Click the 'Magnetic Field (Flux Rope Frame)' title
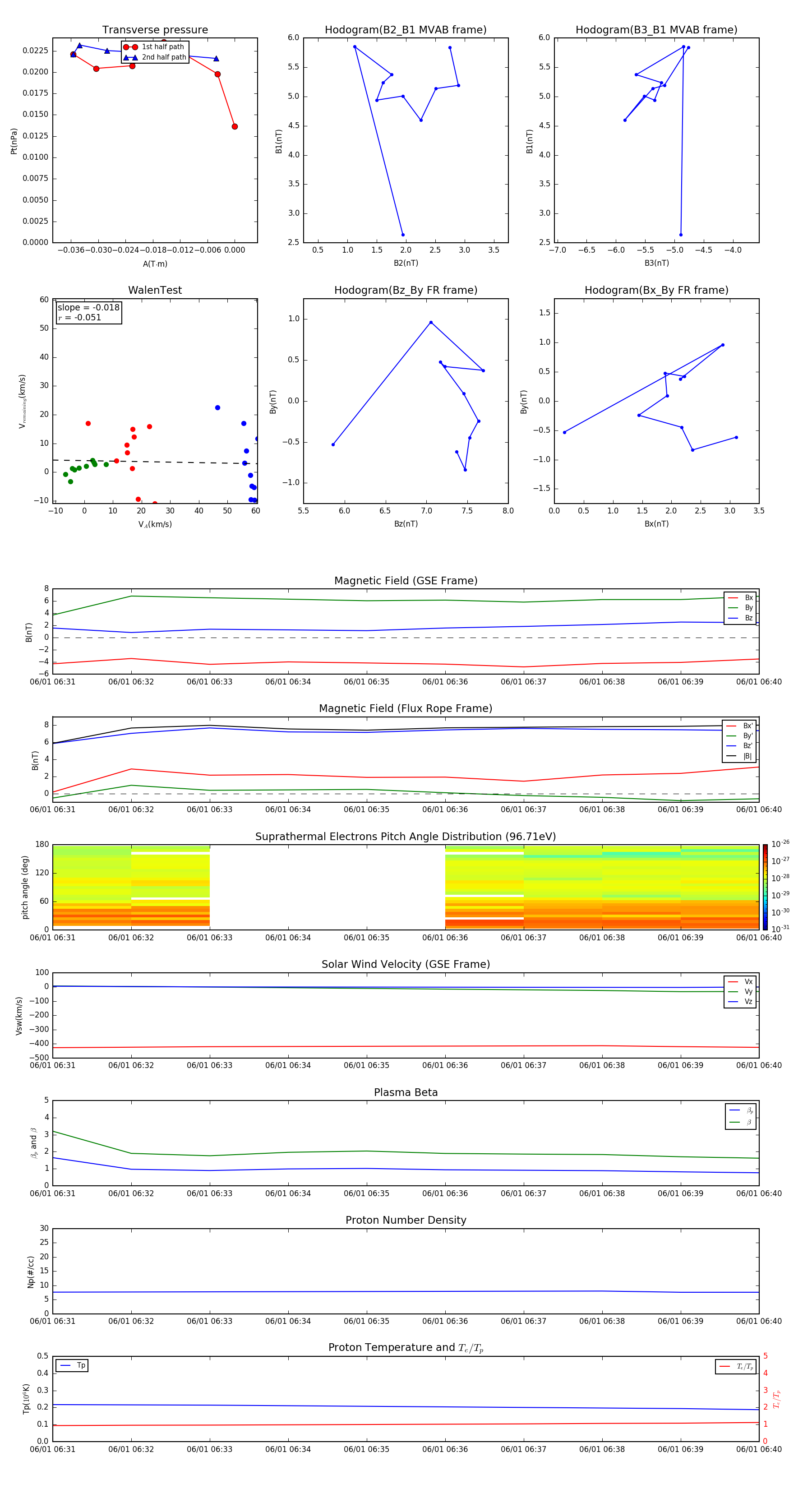812x1489 pixels. point(406,709)
